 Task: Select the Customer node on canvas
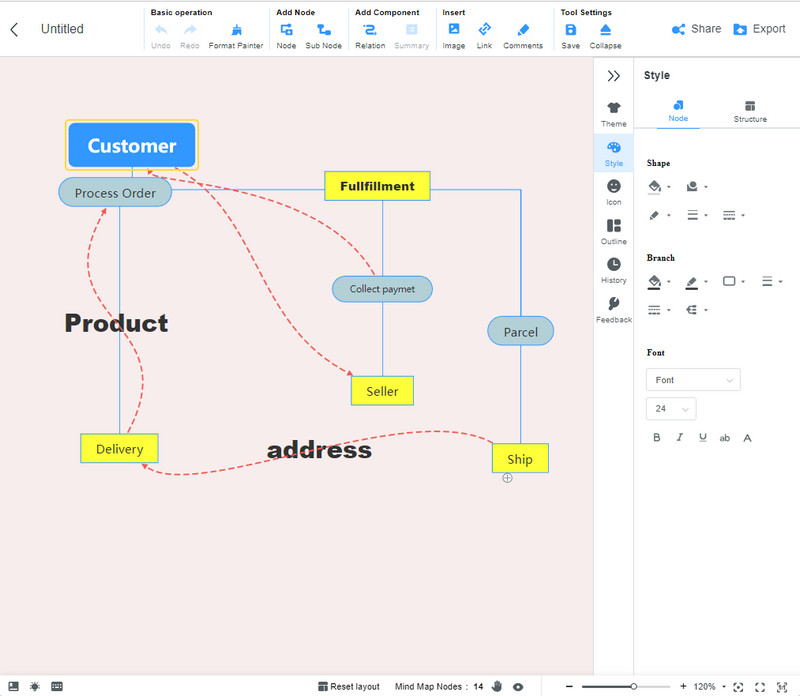pos(132,146)
